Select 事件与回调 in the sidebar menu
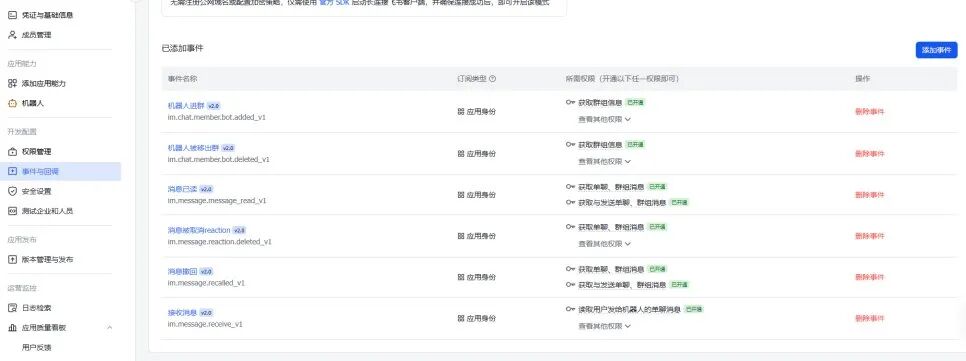Image resolution: width=966 pixels, height=361 pixels. (60, 171)
